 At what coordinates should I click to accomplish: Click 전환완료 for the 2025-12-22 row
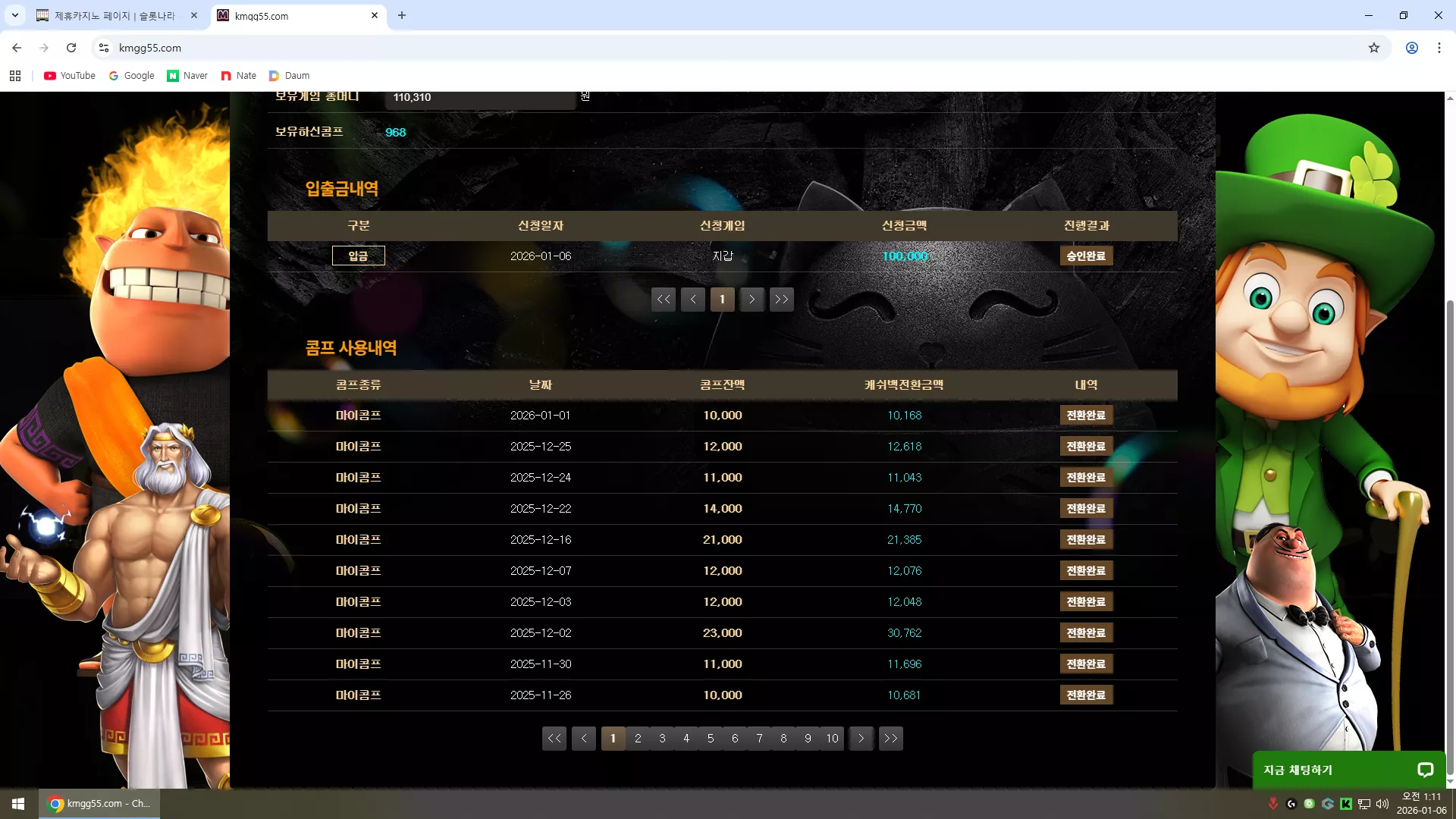click(x=1086, y=509)
